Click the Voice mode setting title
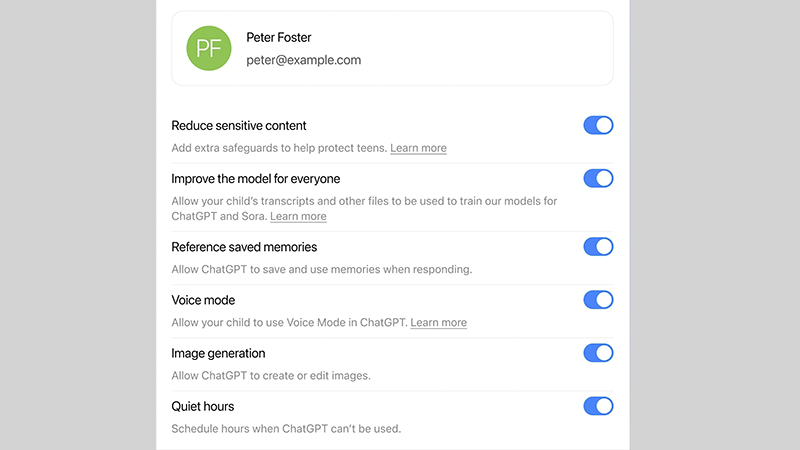 pyautogui.click(x=203, y=300)
